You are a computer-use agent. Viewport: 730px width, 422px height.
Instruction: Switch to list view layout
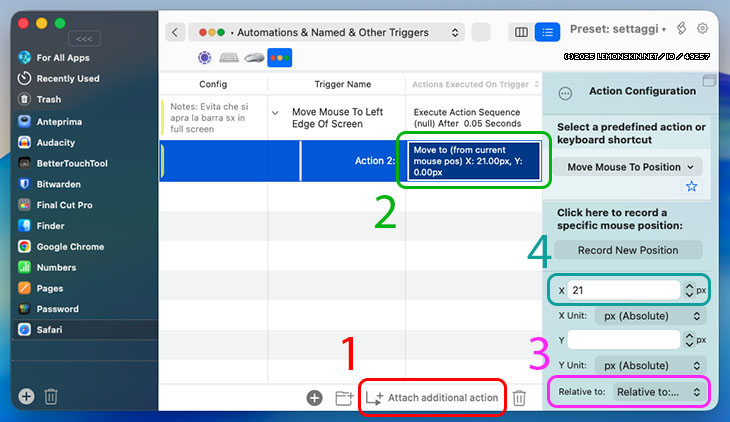tap(547, 32)
